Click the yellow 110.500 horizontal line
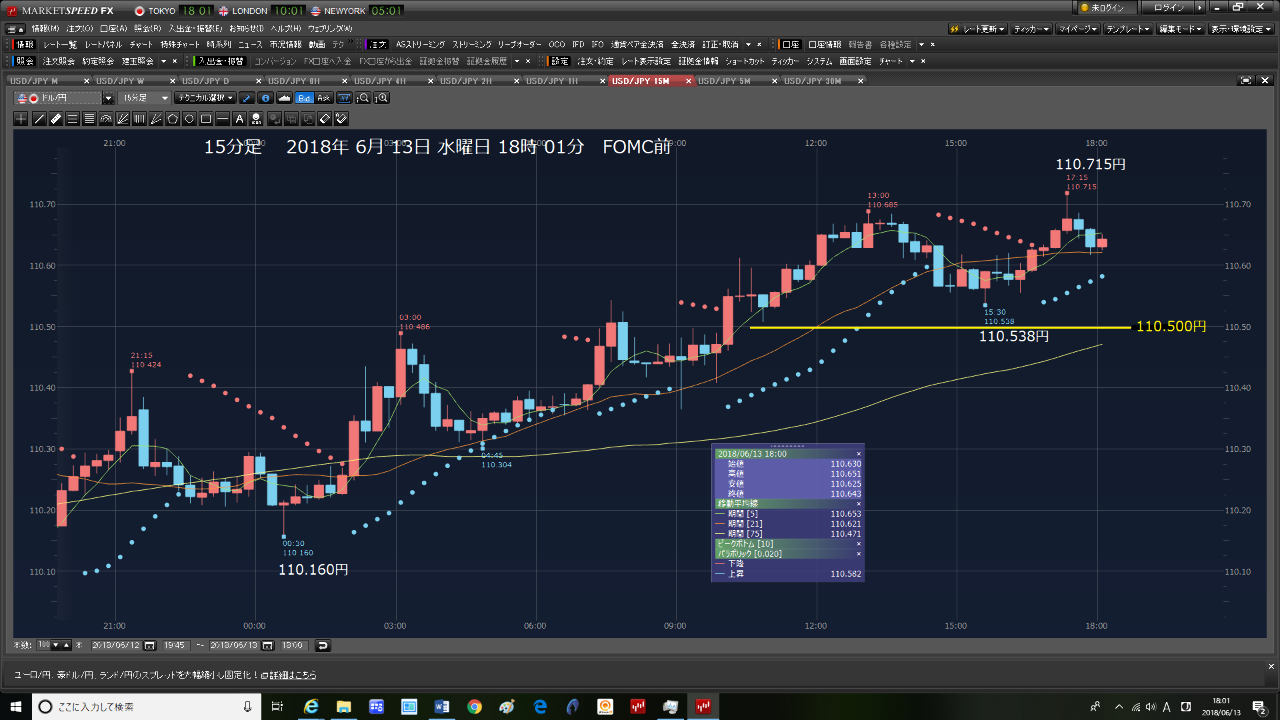1280x720 pixels. point(940,327)
